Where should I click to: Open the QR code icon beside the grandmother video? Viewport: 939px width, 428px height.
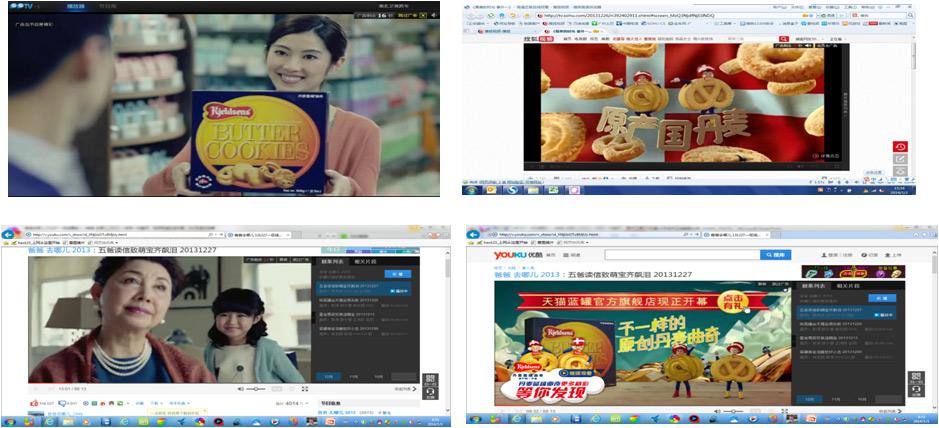[x=430, y=380]
